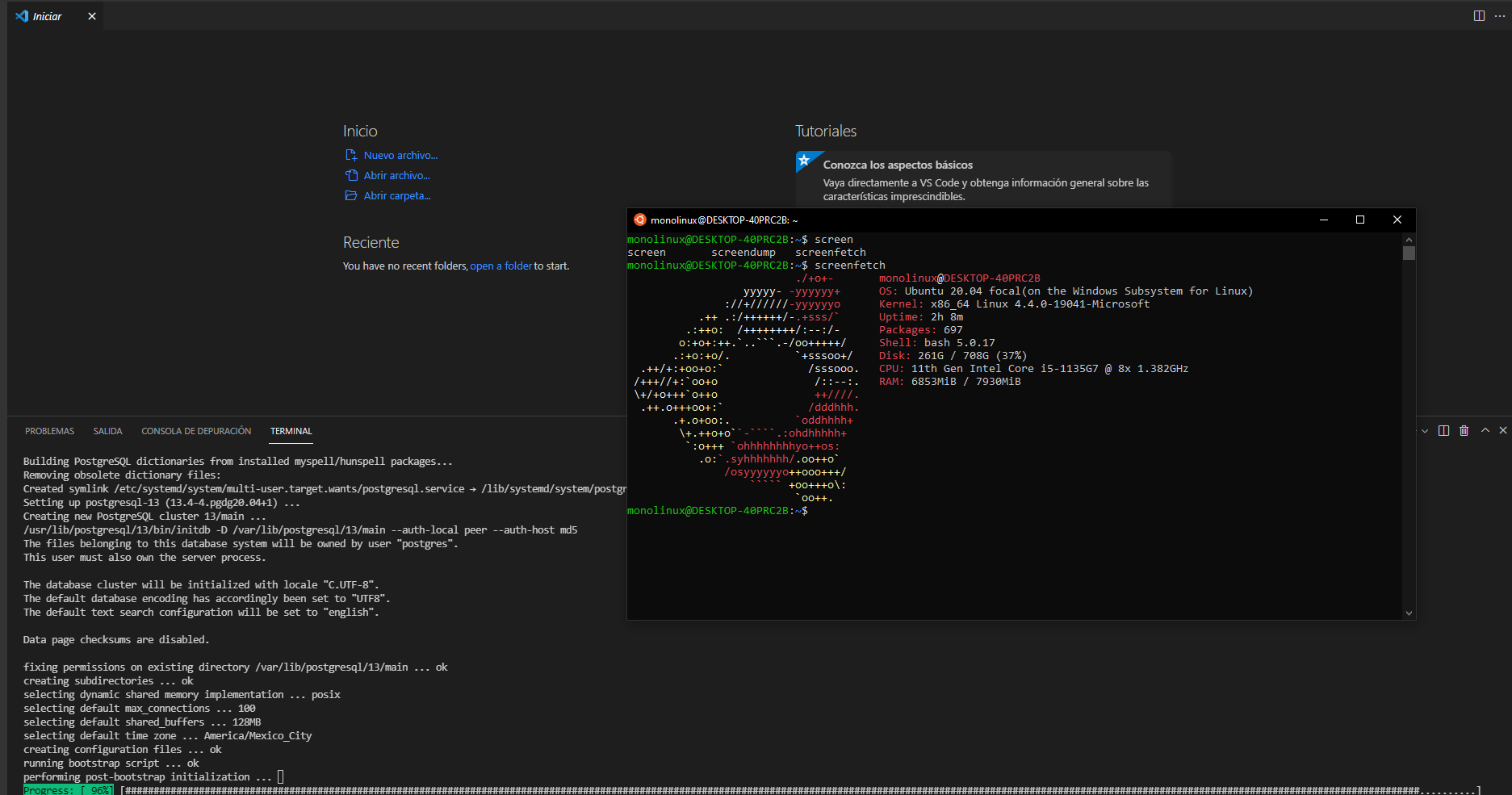Viewport: 1512px width, 795px height.
Task: Click the 'running bootstrap script ... ok' line
Action: (x=111, y=764)
